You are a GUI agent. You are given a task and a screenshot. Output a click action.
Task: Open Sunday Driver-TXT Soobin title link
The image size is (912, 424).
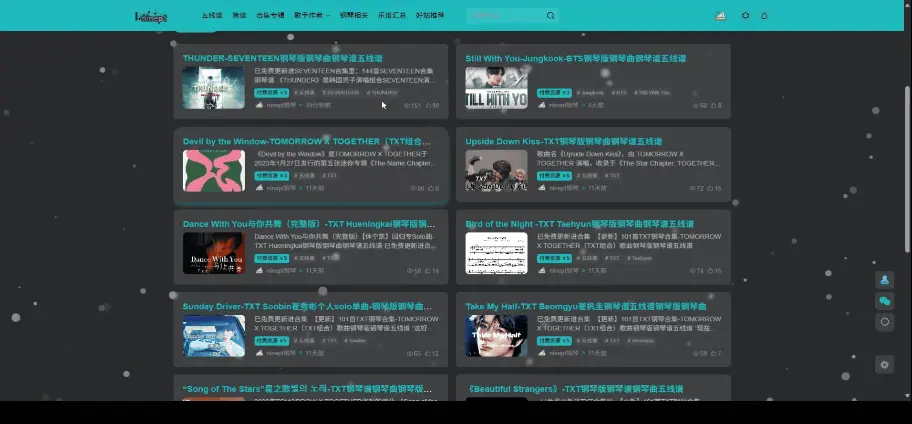click(x=307, y=307)
